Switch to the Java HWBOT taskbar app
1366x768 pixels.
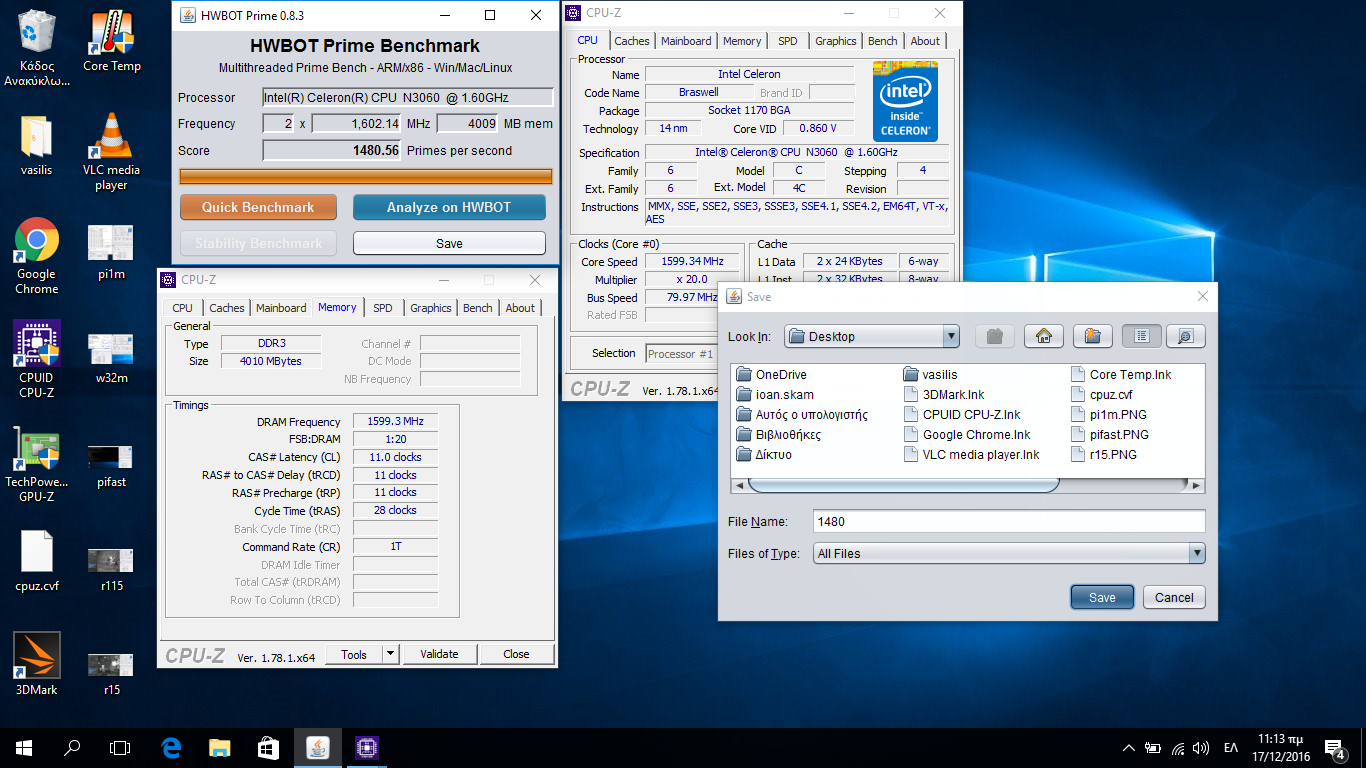pos(317,747)
